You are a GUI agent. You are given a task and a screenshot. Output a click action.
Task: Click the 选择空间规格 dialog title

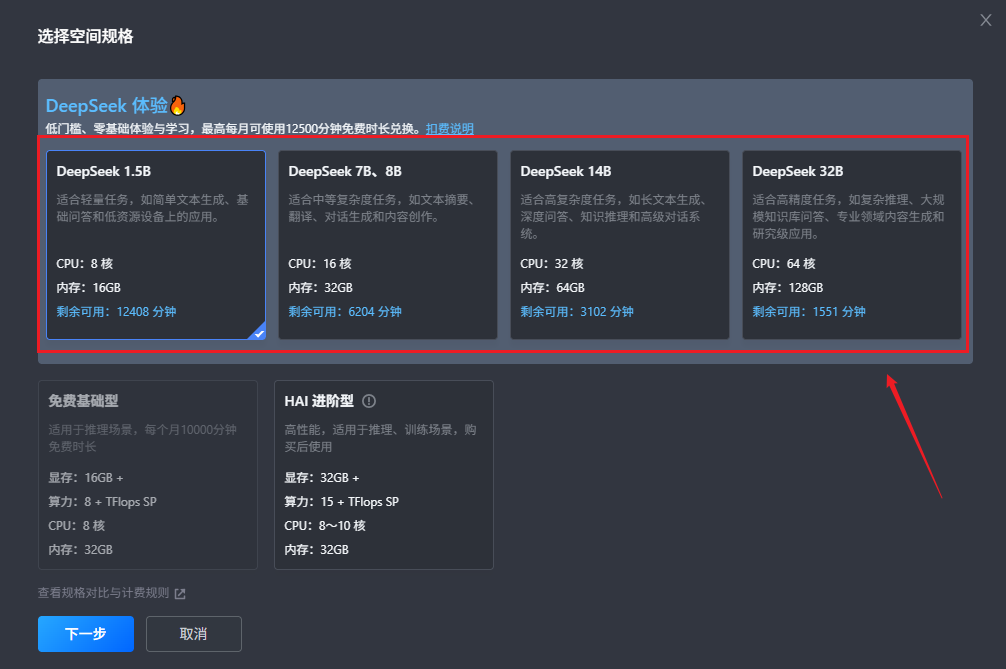coord(85,37)
